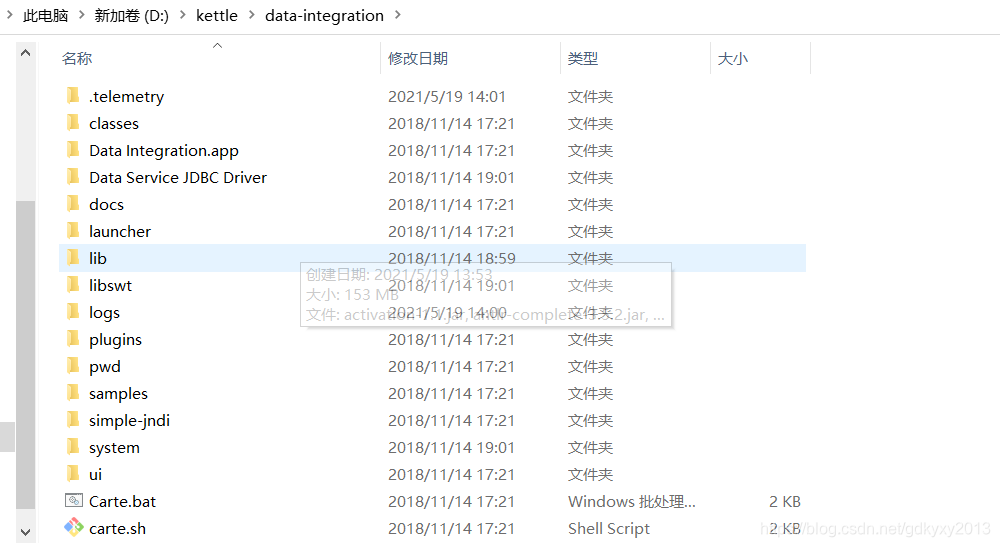Open the .telemetry folder icon
Viewport: 1000px width, 547px height.
point(73,96)
